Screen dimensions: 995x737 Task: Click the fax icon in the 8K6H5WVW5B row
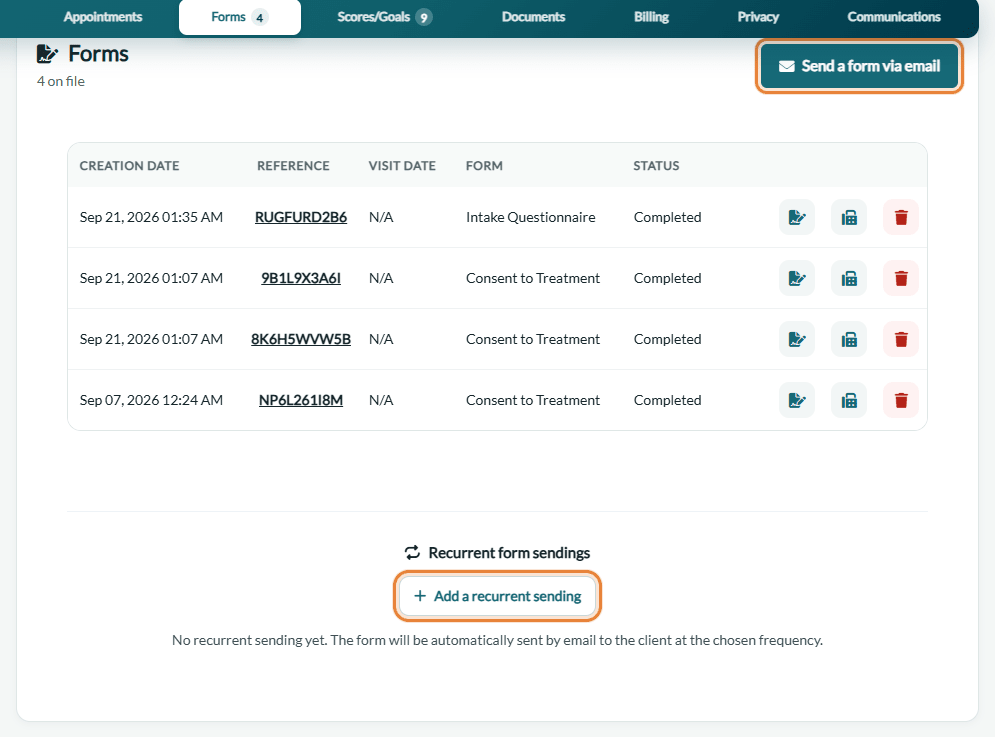click(x=848, y=339)
